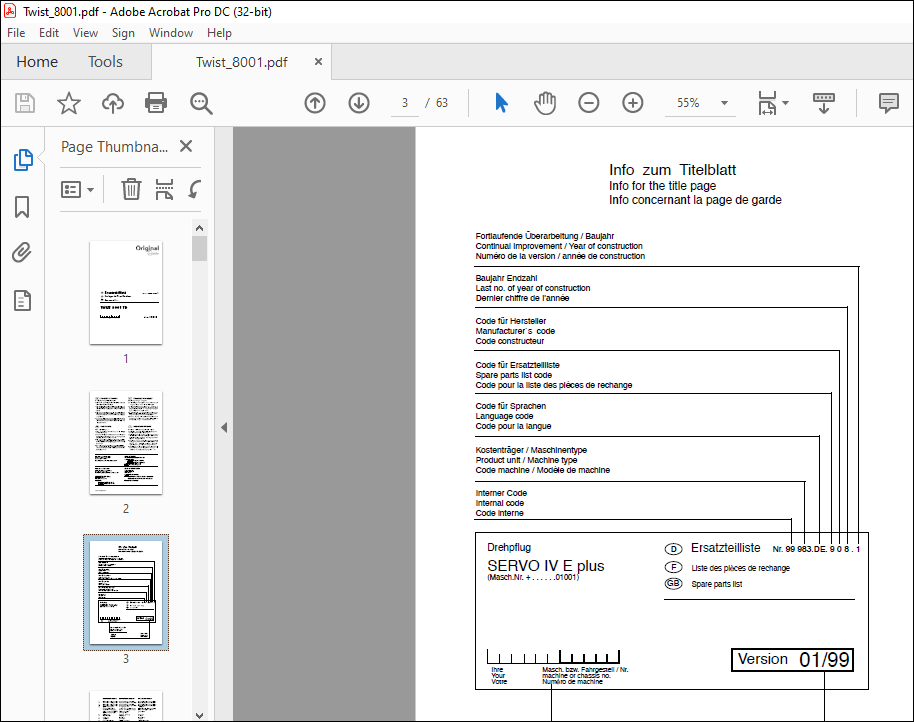
Task: Open the comment speech bubble tool
Action: click(x=888, y=103)
